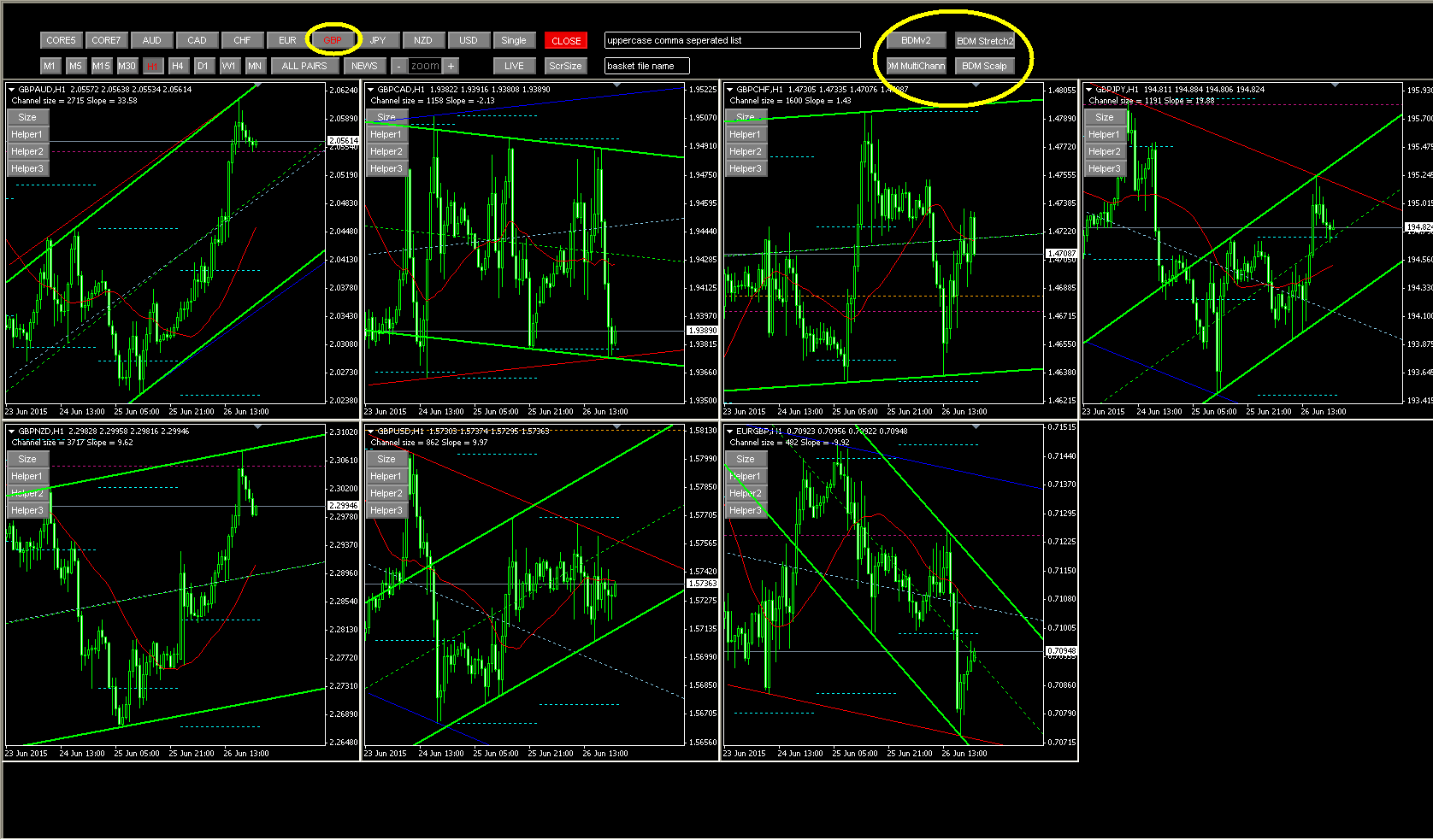Click GBPAUD current price label 2.05614
This screenshot has height=840, width=1433.
(x=344, y=141)
